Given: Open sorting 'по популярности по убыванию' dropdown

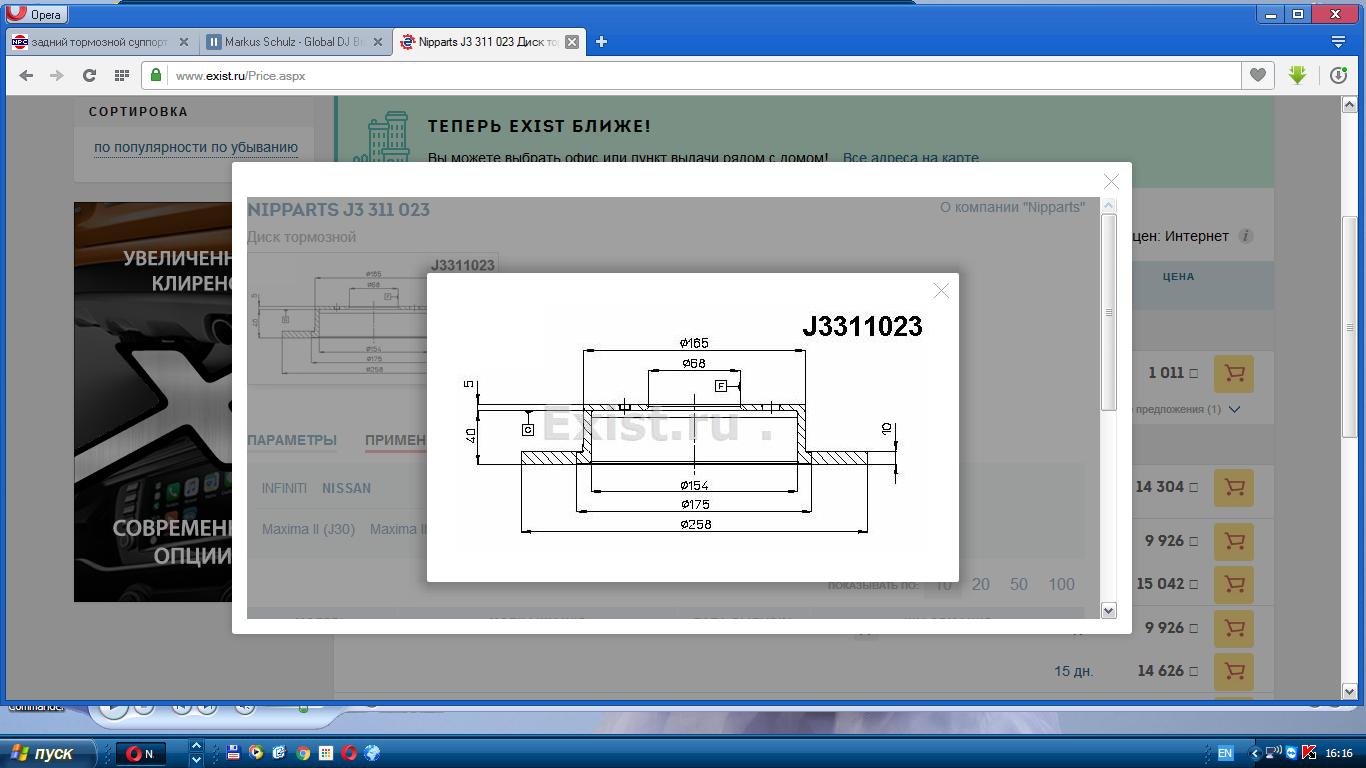Looking at the screenshot, I should pyautogui.click(x=196, y=147).
